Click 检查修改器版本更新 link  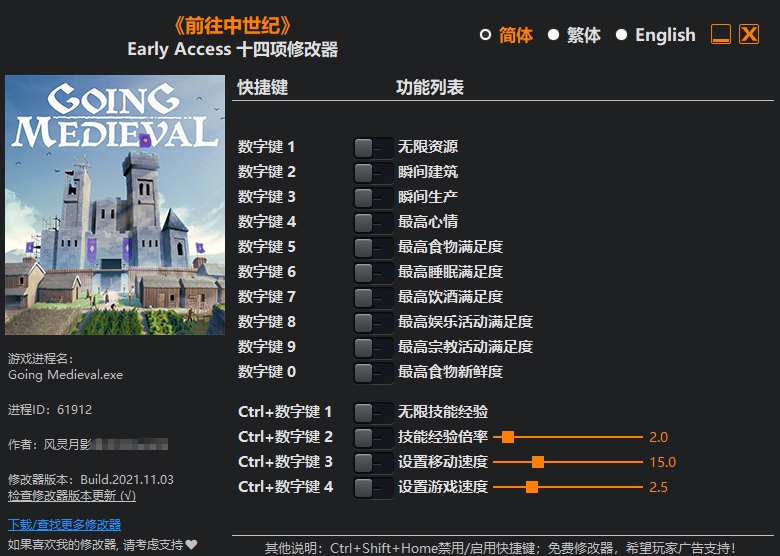point(72,496)
